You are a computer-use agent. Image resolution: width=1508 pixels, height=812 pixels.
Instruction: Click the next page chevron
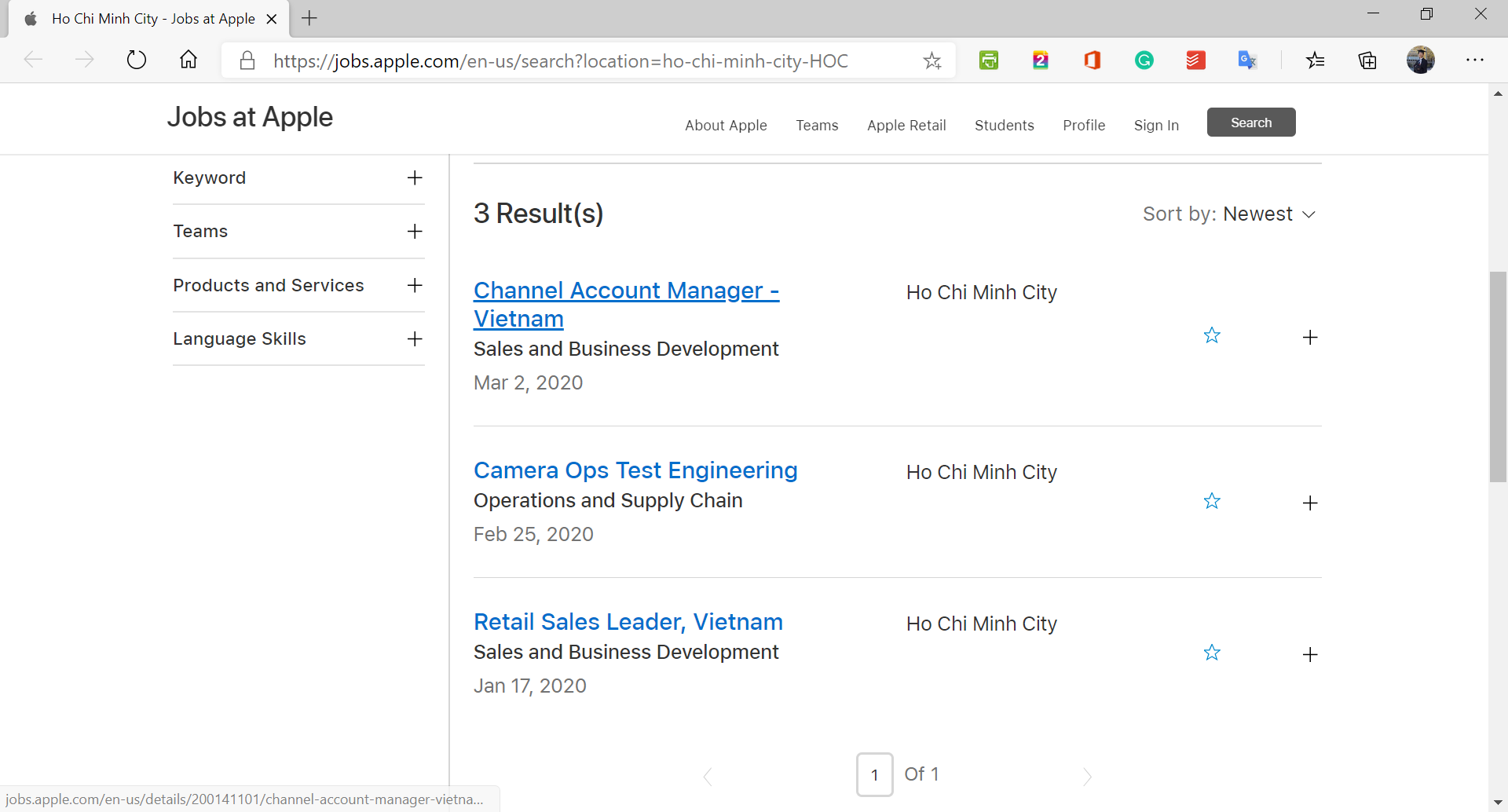point(1087,777)
